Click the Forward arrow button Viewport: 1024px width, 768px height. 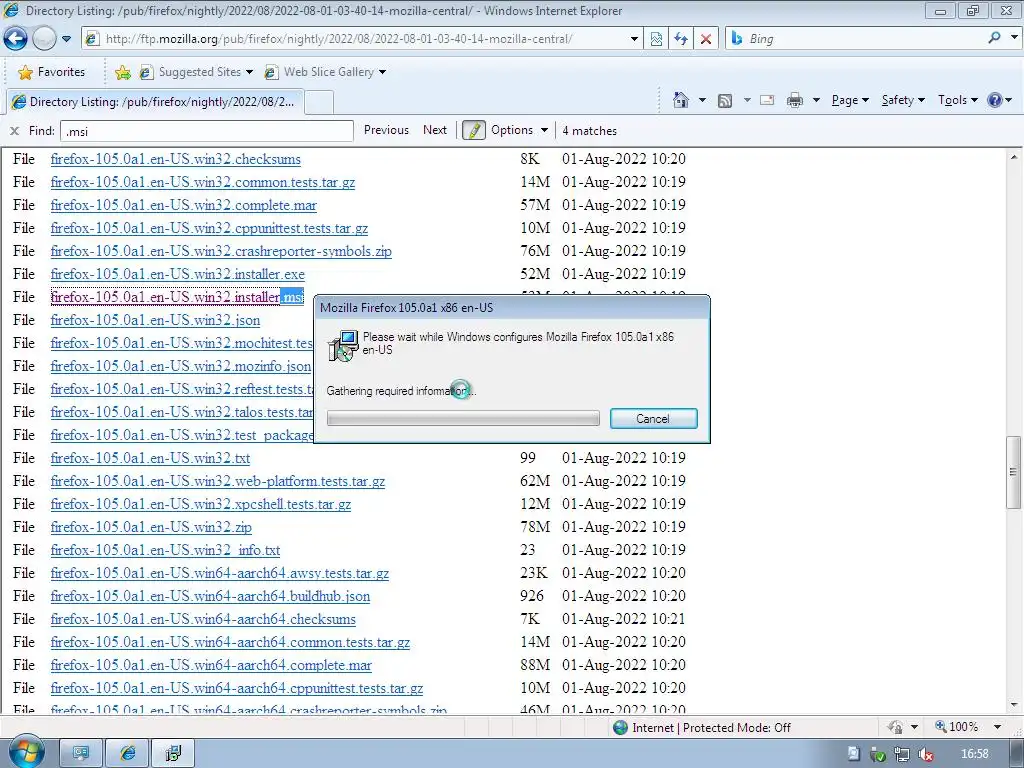click(x=44, y=39)
